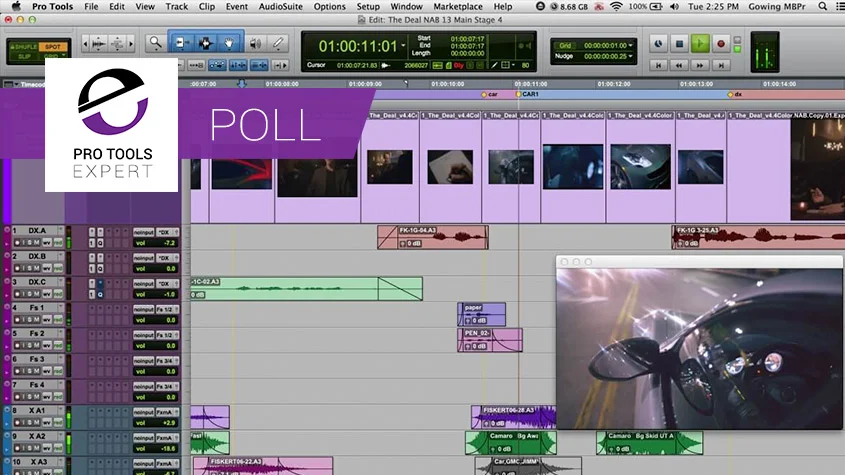
Task: Select the FK-1G-04.A3 dialogue clip
Action: coord(433,237)
